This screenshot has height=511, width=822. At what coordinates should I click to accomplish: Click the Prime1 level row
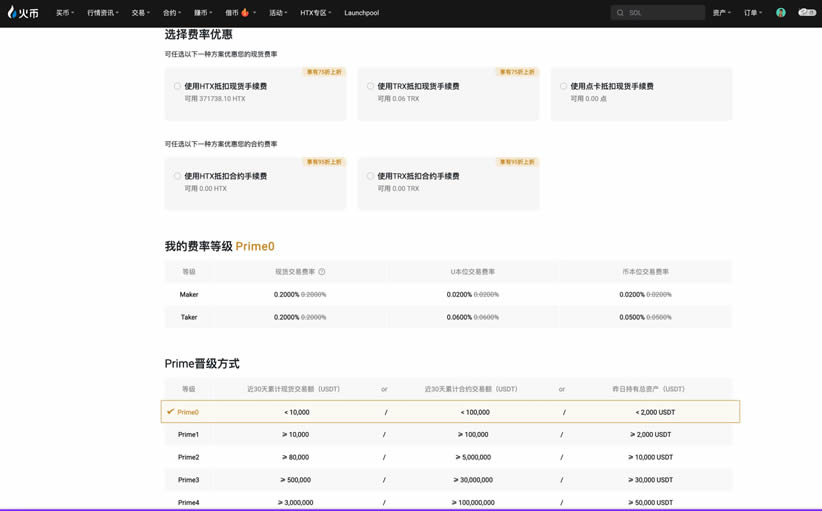[450, 435]
